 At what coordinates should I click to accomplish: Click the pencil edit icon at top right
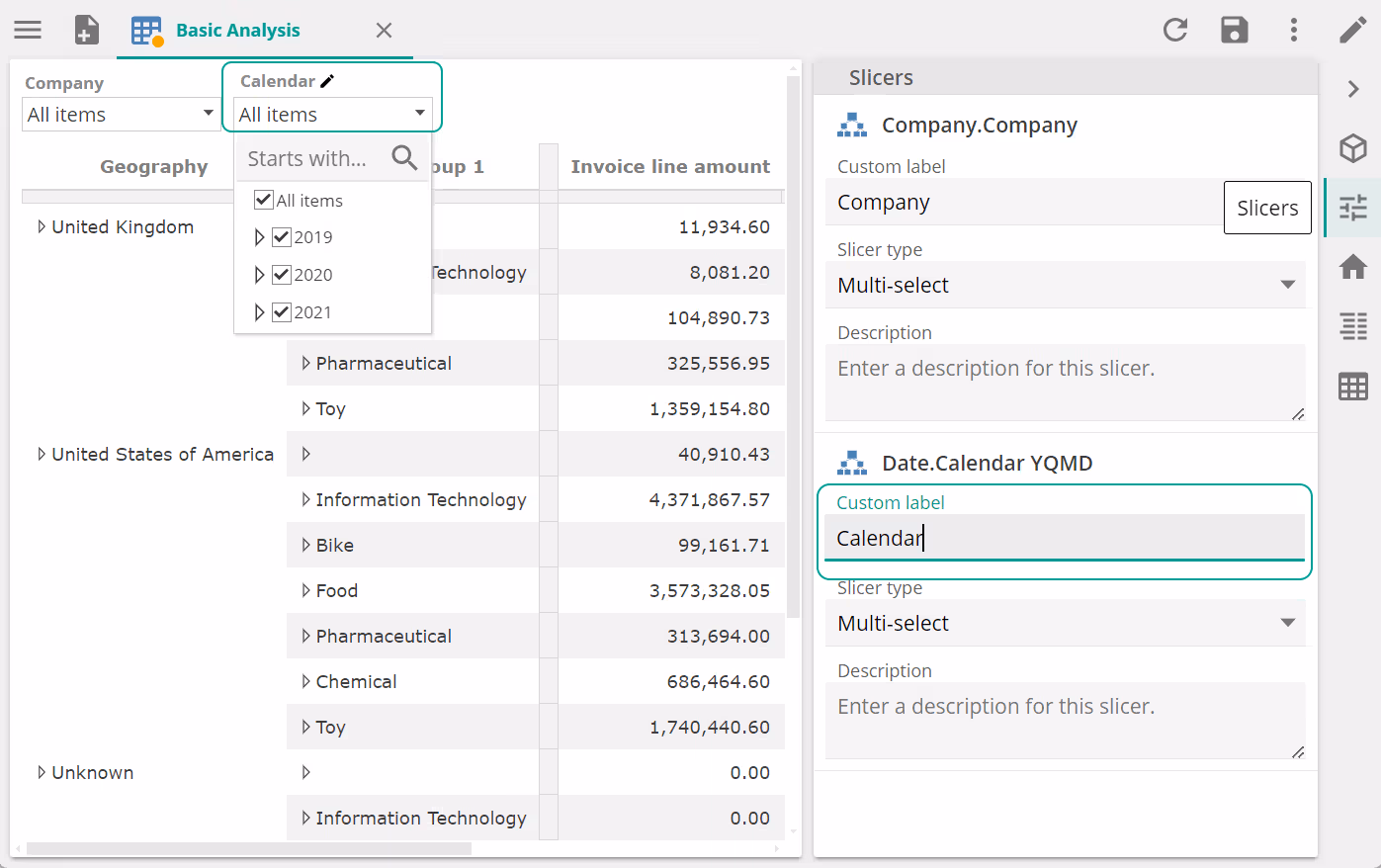coord(1352,30)
